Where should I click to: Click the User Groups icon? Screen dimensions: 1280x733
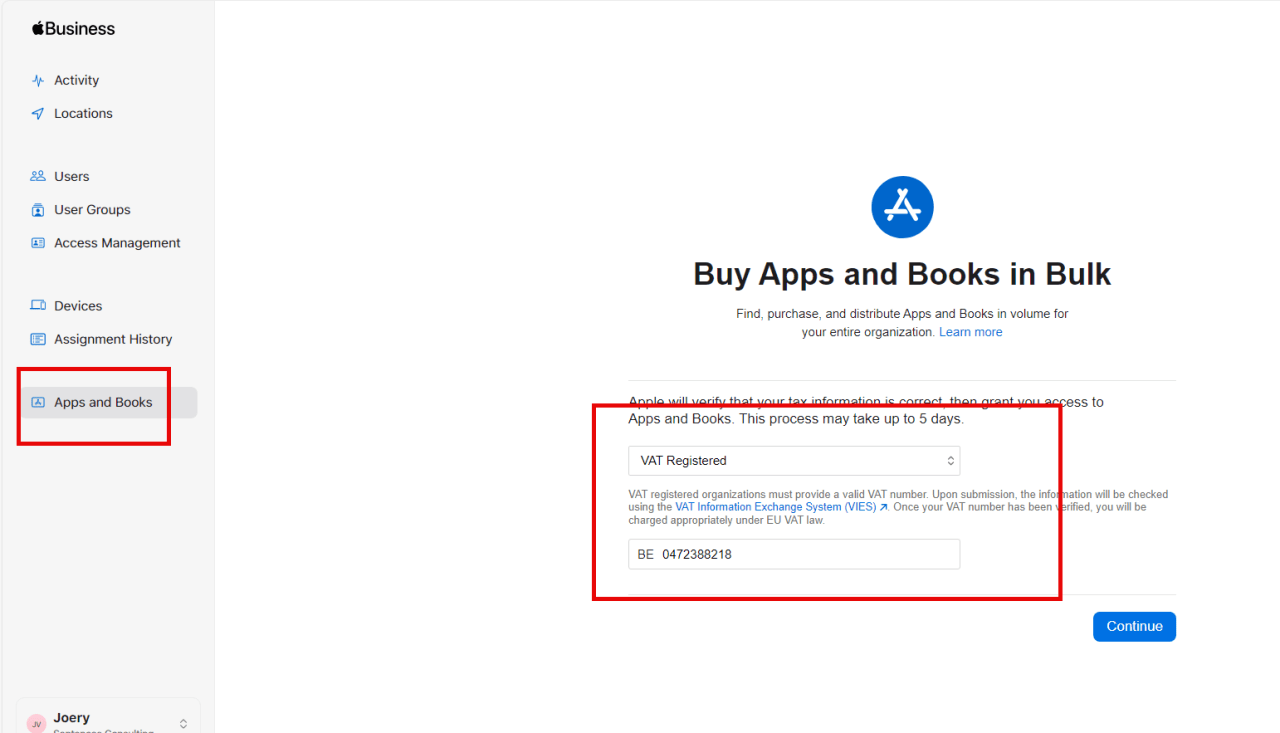coord(38,210)
